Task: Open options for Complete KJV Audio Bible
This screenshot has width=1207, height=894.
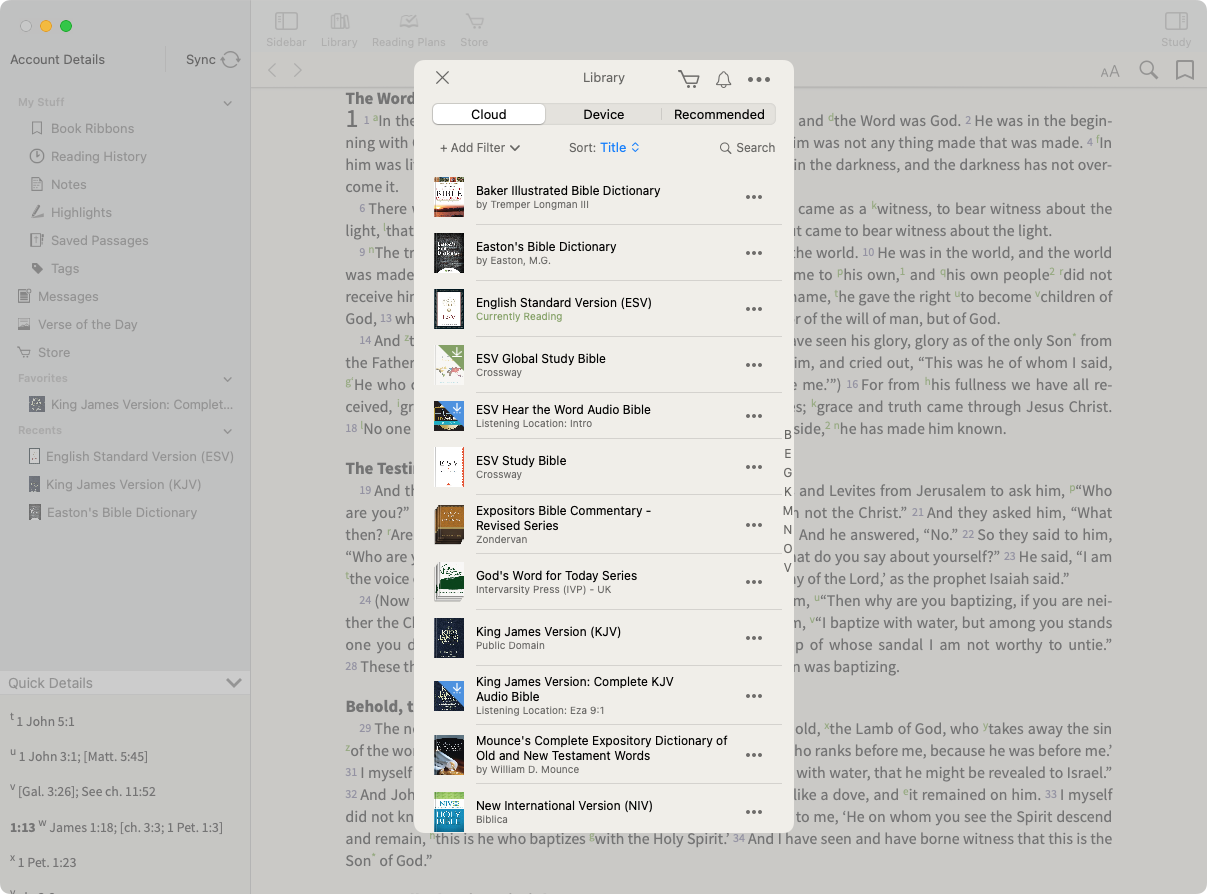Action: (755, 696)
